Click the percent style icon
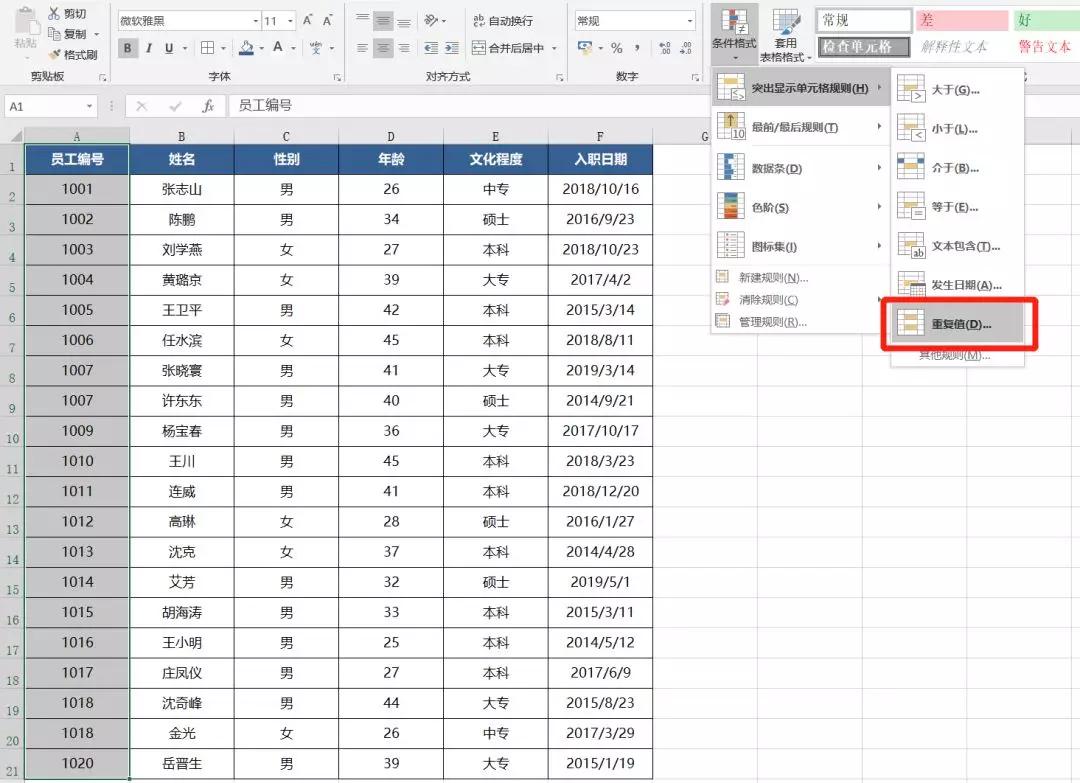This screenshot has height=783, width=1080. click(616, 48)
